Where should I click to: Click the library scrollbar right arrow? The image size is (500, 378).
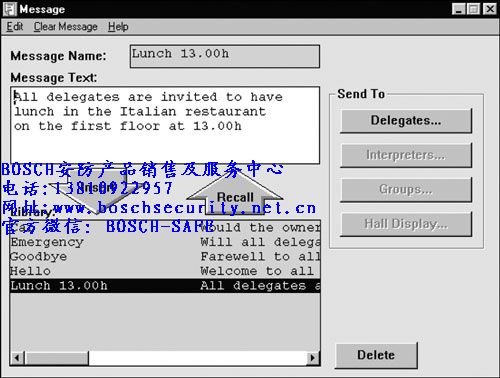(313, 358)
